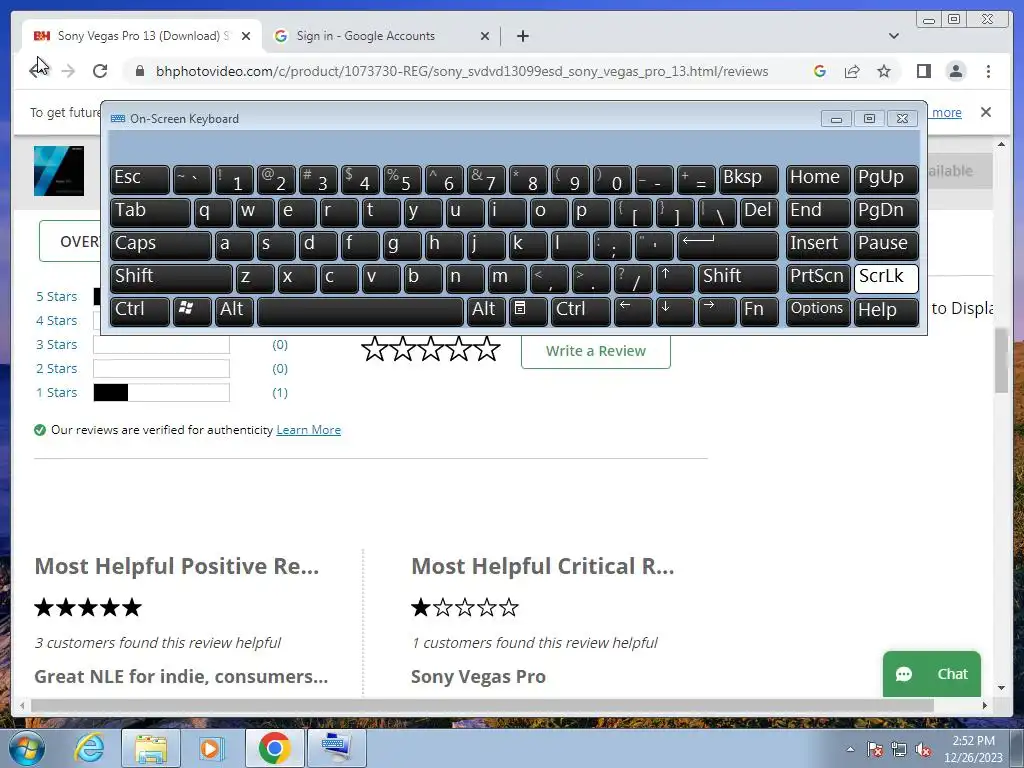Screen dimensions: 1024x768
Task: Filter reviews by 3 Stars
Action: click(56, 345)
